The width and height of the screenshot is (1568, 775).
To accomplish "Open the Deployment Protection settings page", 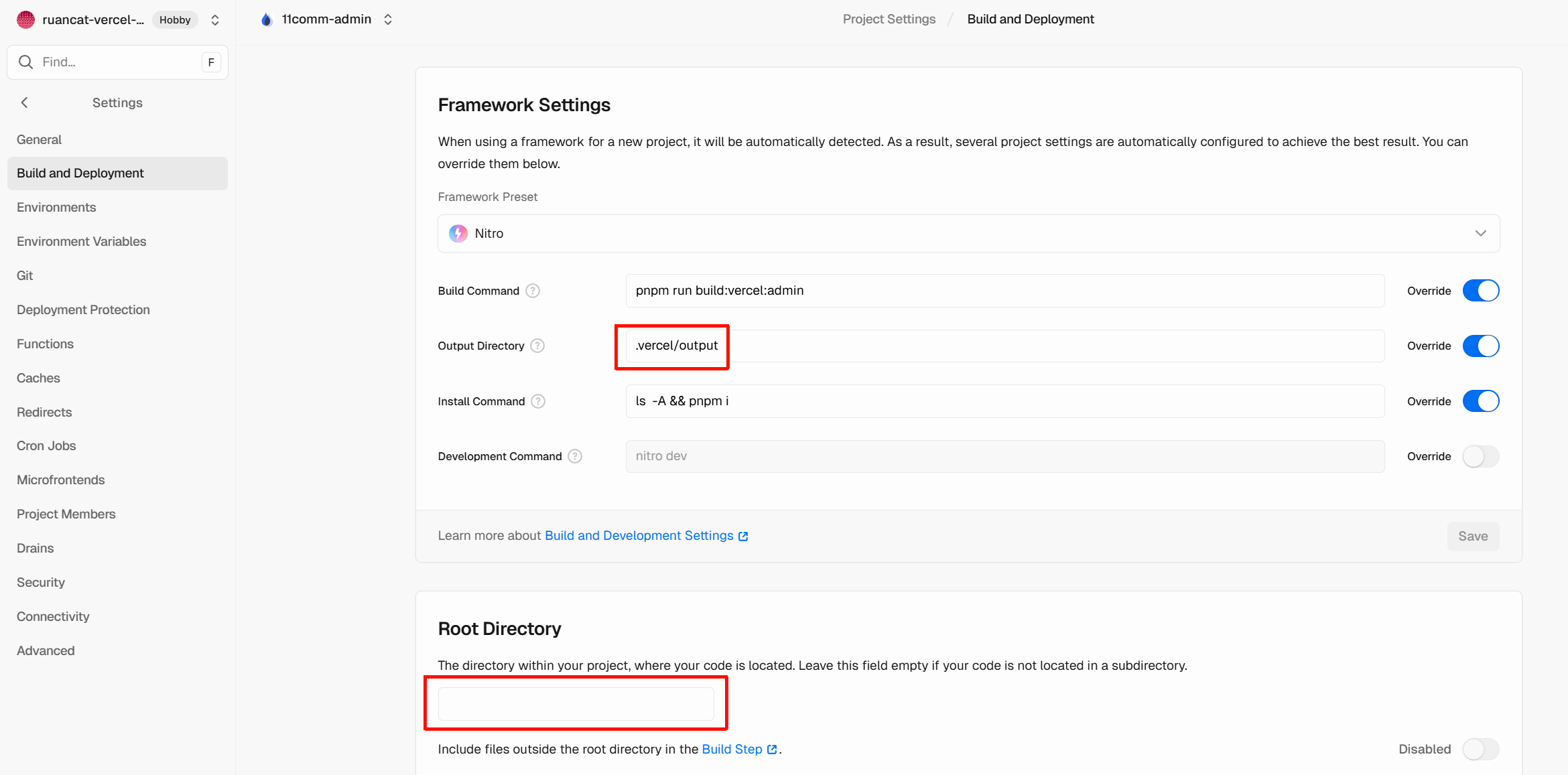I will click(83, 309).
